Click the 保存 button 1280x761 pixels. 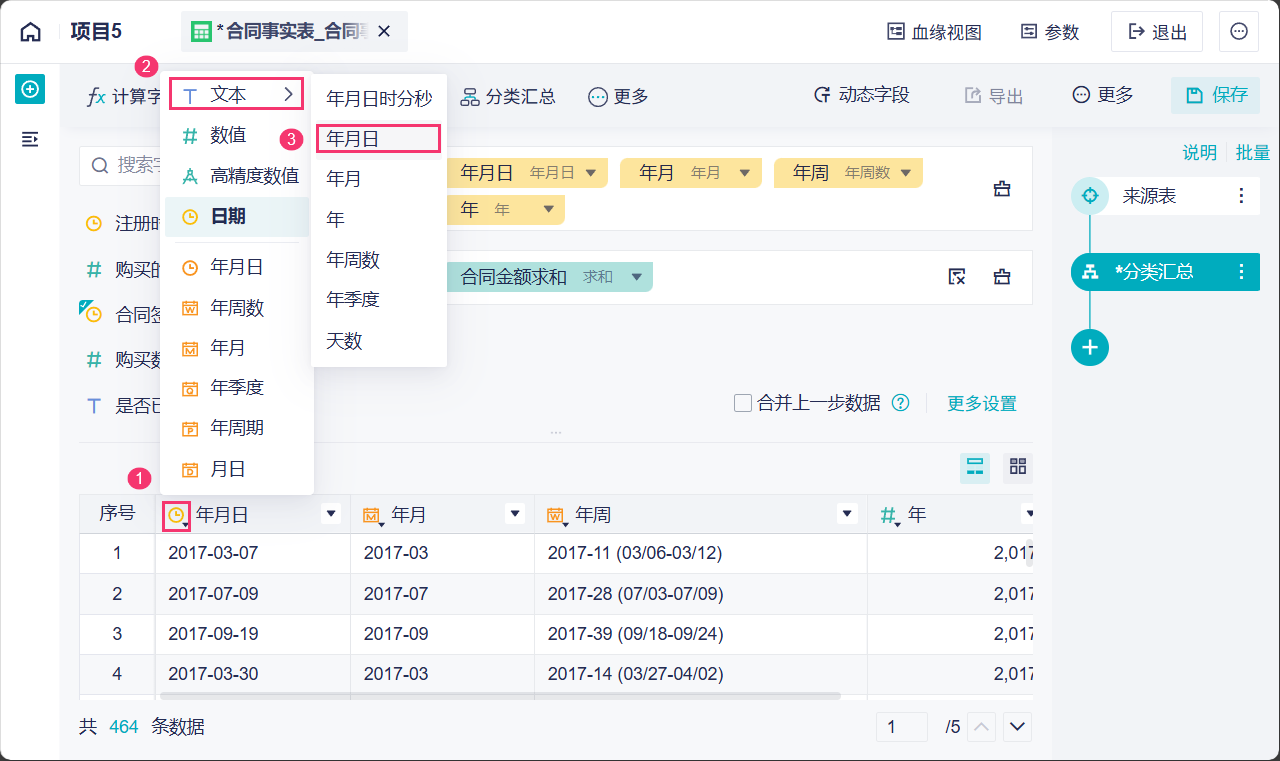tap(1216, 95)
